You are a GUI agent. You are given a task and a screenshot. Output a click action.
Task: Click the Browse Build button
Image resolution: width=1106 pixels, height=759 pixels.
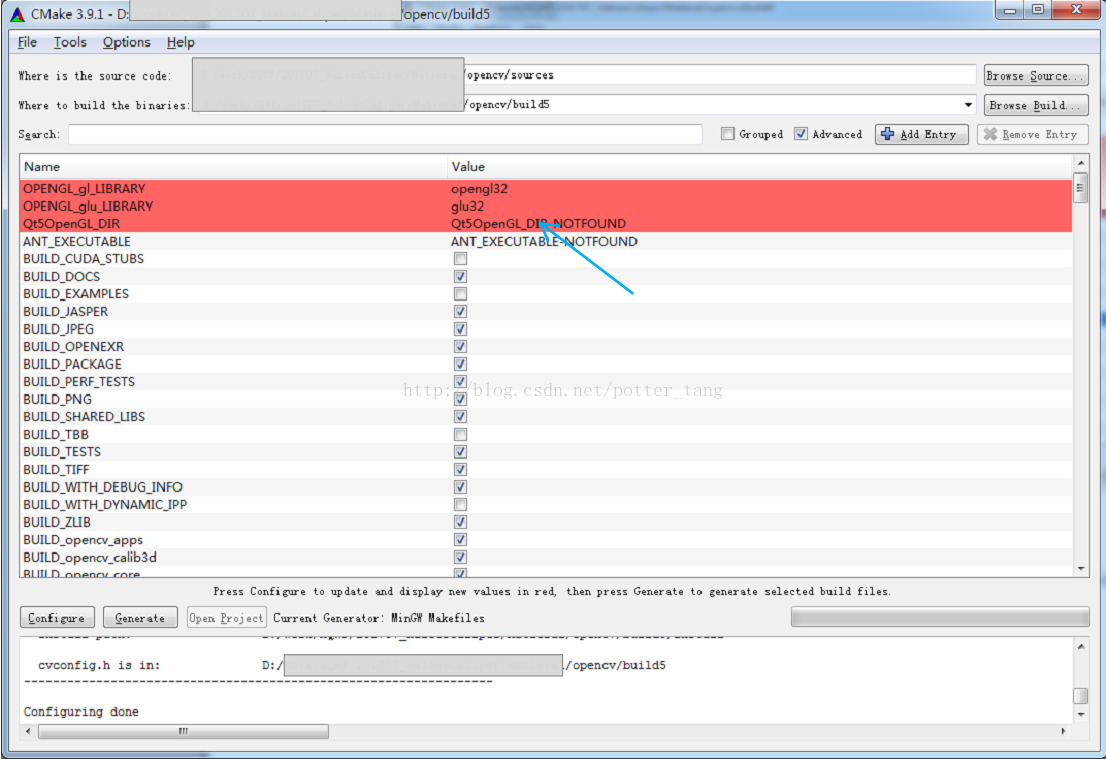1035,105
